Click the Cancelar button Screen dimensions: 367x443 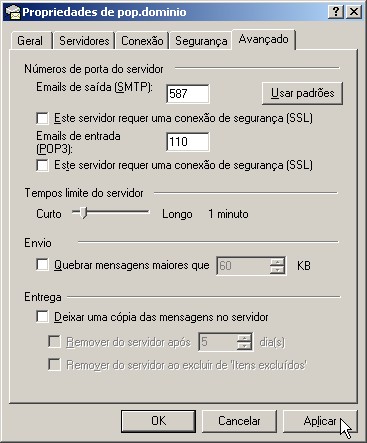pos(239,421)
